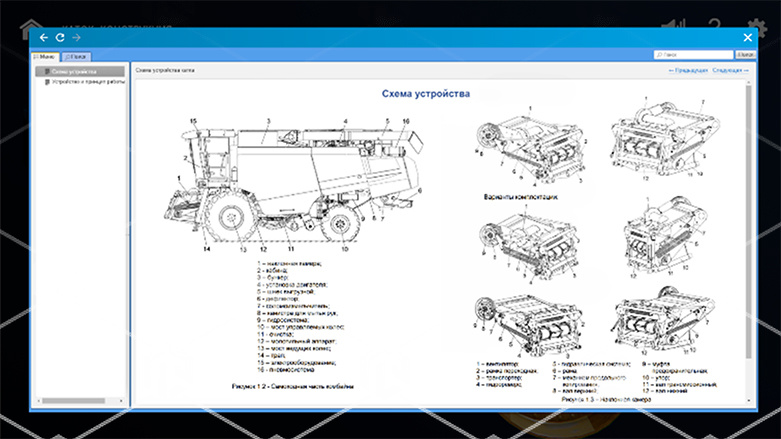This screenshot has width=781, height=439.
Task: Close the help viewer window
Action: coord(747,37)
